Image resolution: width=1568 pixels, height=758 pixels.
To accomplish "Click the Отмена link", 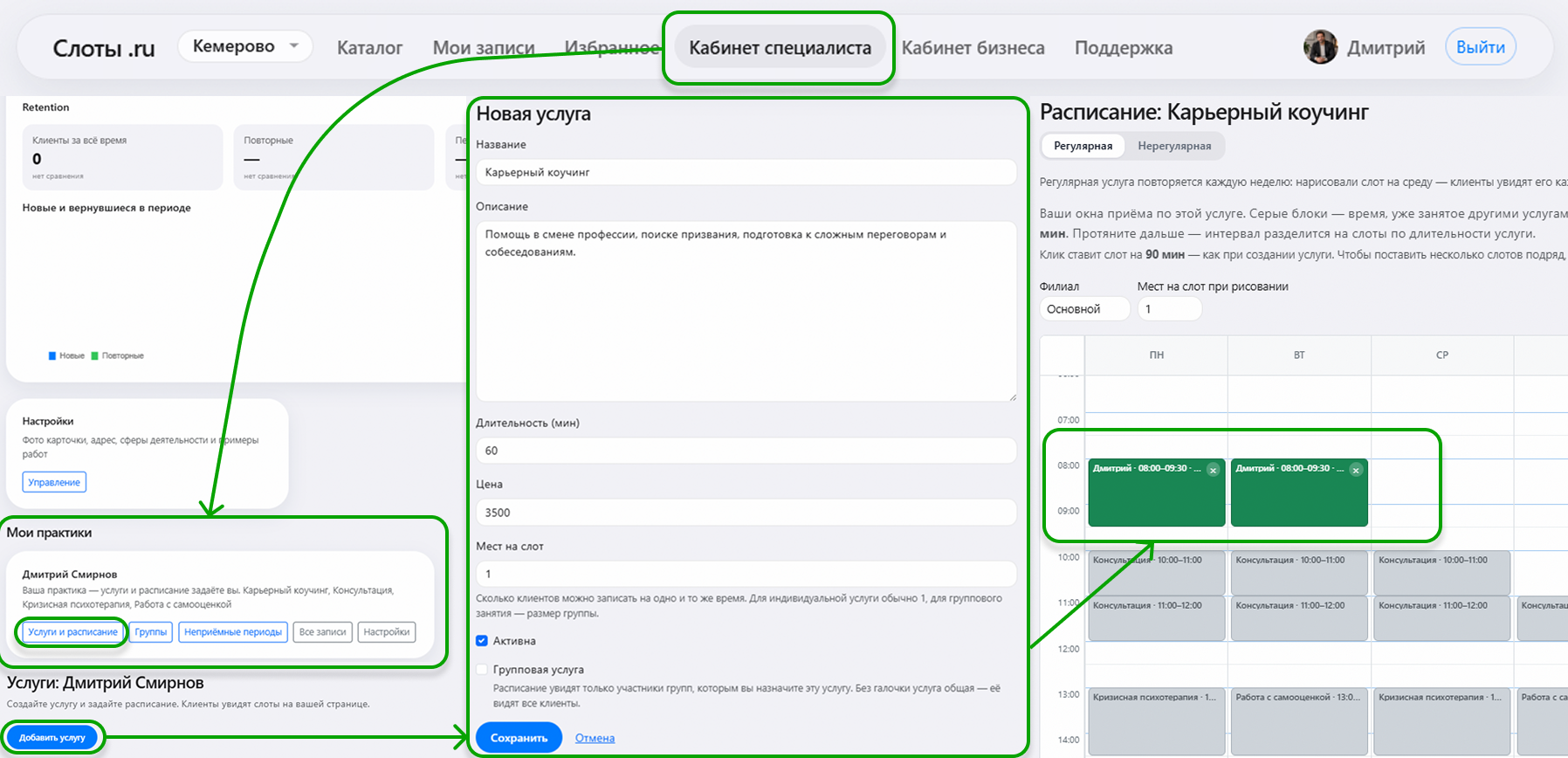I will [x=595, y=738].
